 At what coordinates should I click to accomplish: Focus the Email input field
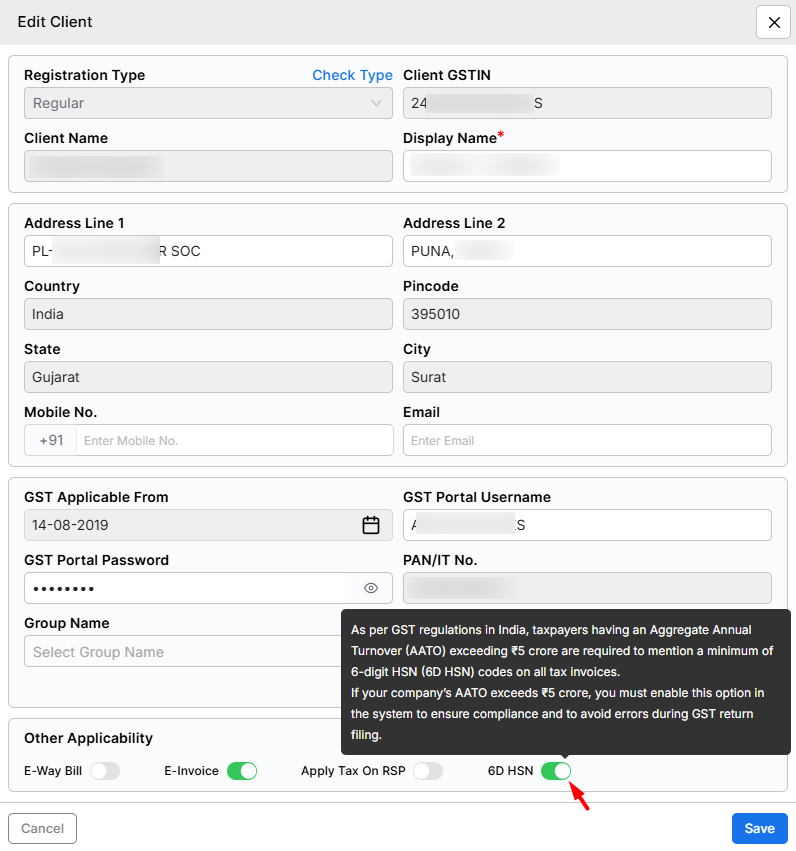tap(587, 440)
